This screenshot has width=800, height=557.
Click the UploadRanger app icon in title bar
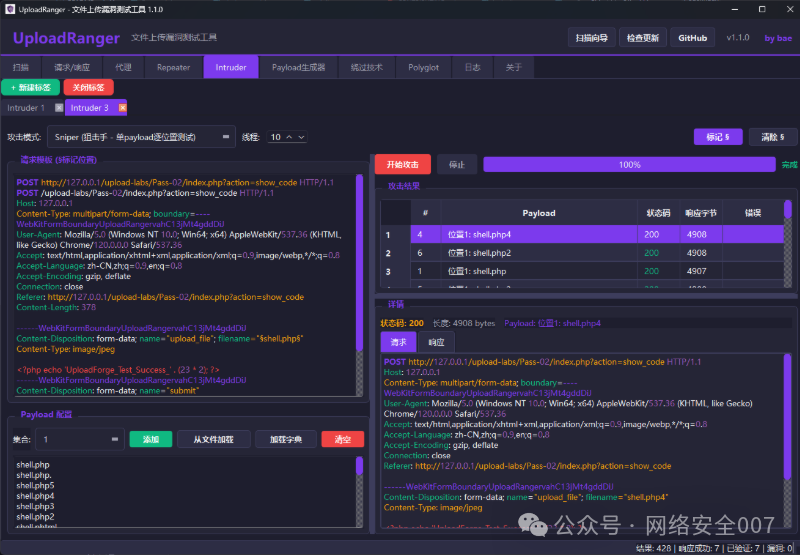click(x=10, y=9)
